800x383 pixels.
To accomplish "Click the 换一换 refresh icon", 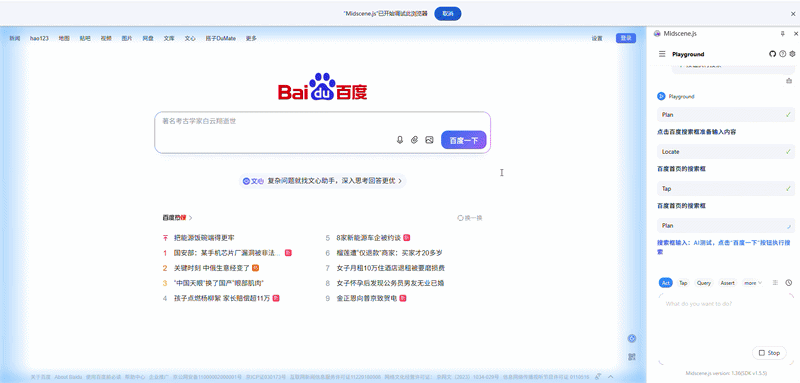I will [x=460, y=218].
